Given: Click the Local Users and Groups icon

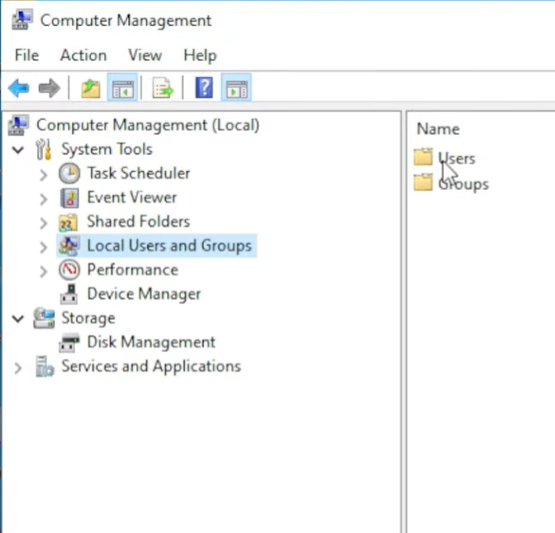Looking at the screenshot, I should 69,246.
